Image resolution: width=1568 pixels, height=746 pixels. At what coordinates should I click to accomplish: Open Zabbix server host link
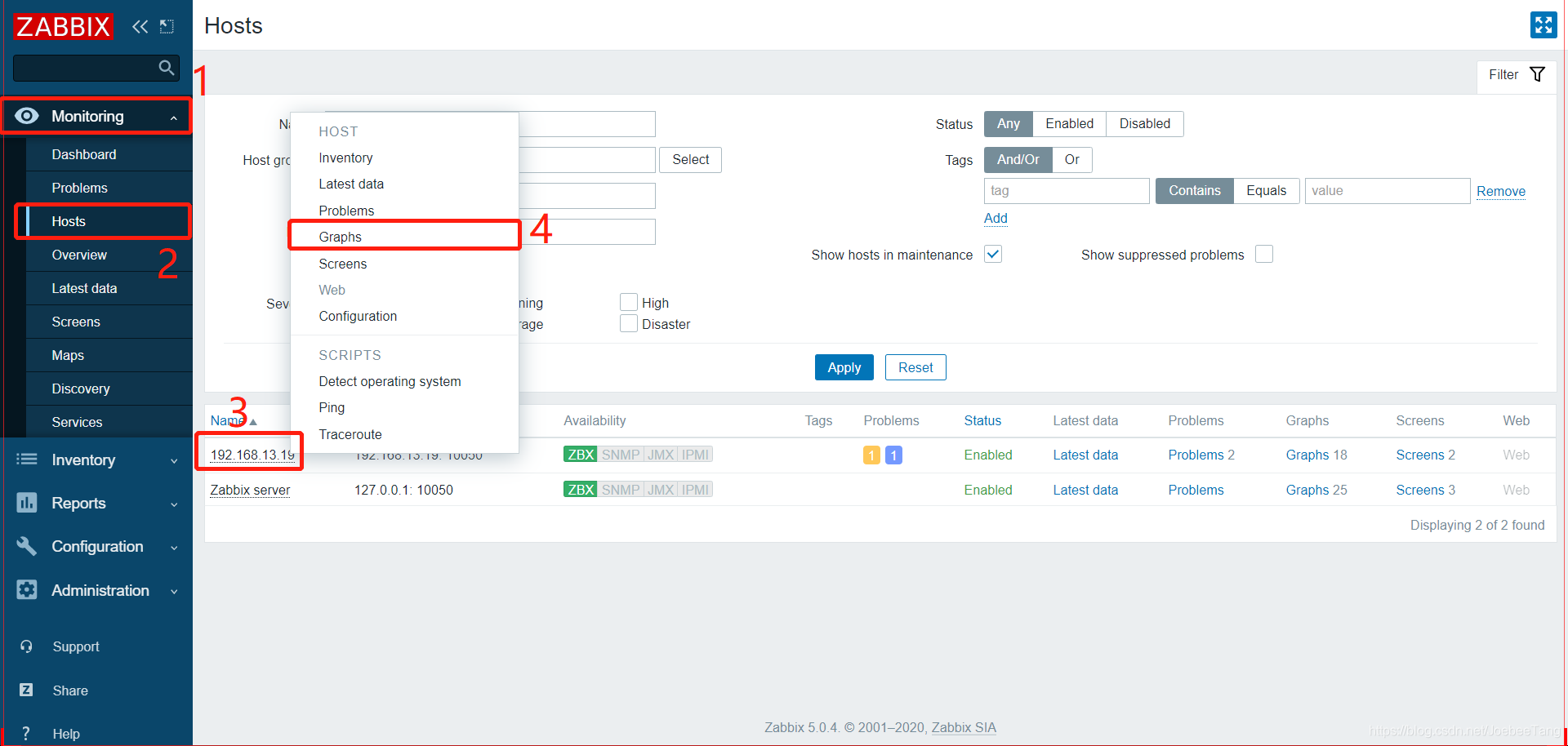[x=250, y=490]
